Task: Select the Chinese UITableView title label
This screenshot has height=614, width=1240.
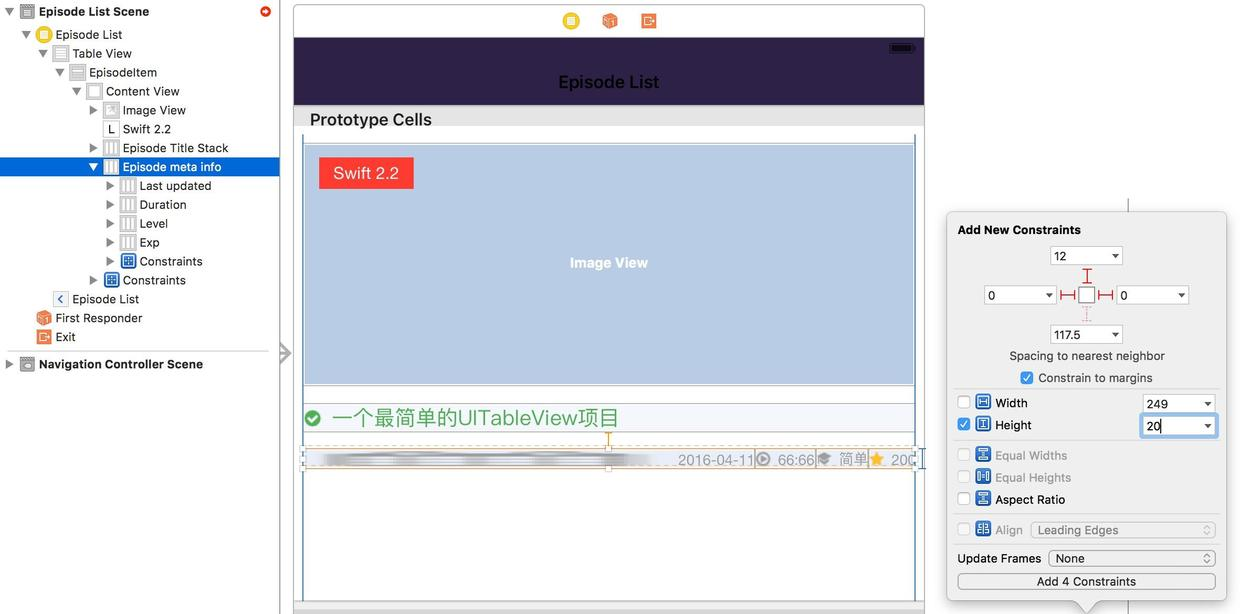Action: (475, 418)
